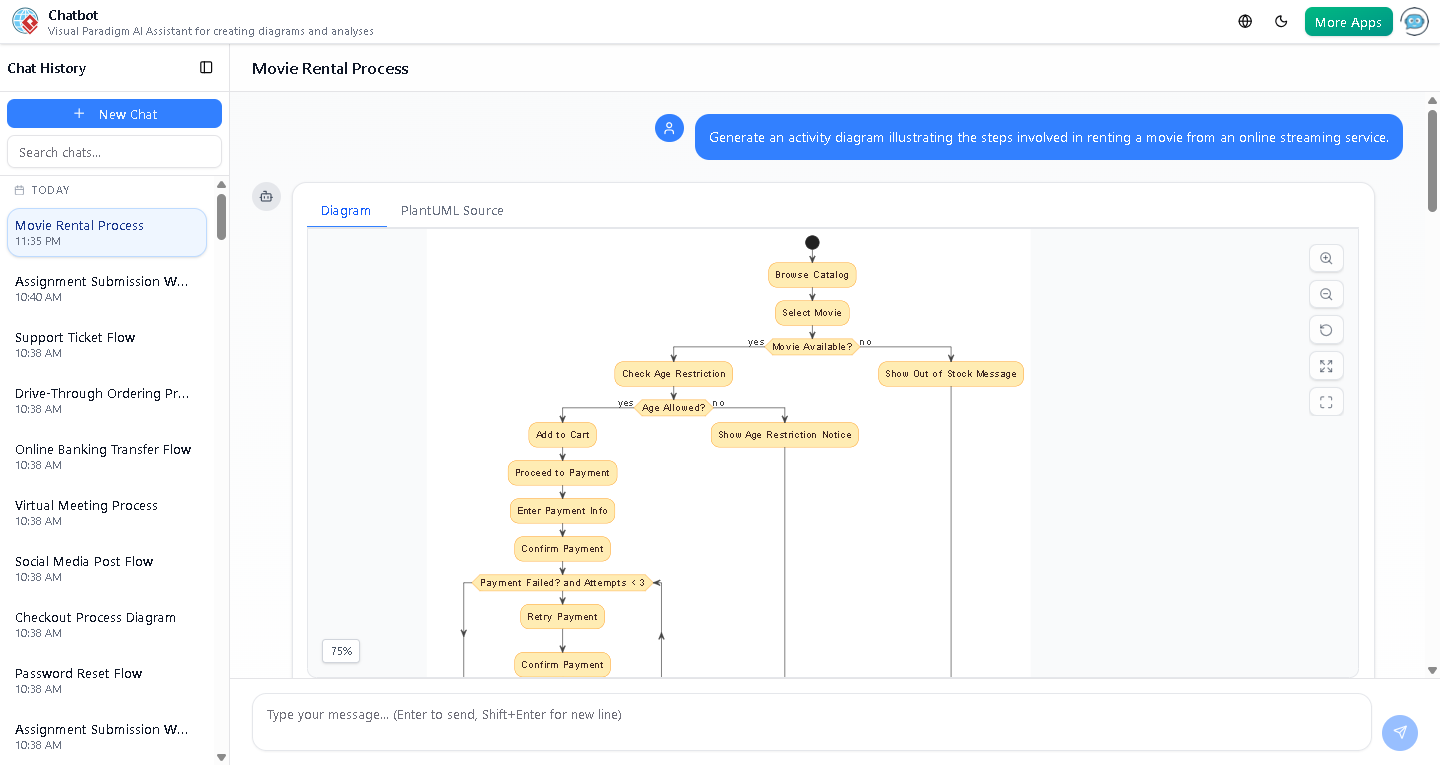Zoom out of the diagram

point(1326,294)
